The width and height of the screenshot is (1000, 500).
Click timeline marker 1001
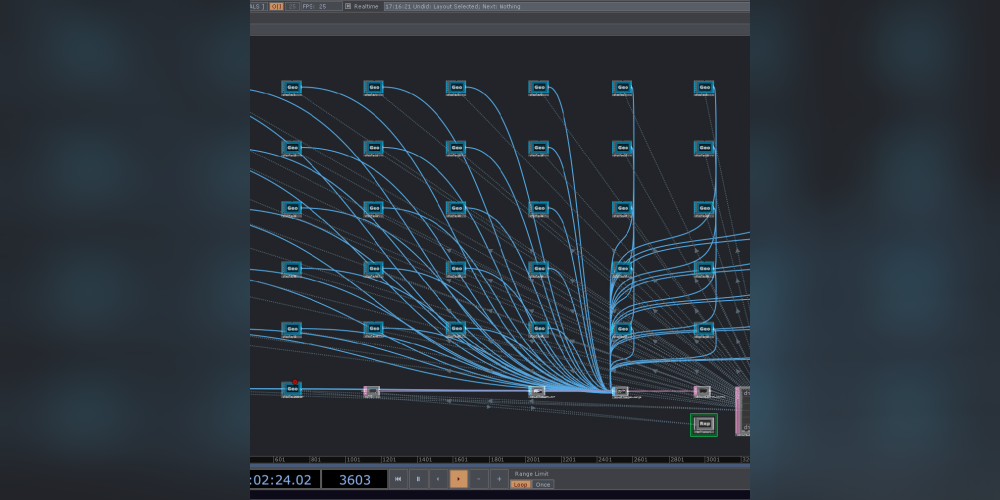click(x=353, y=460)
